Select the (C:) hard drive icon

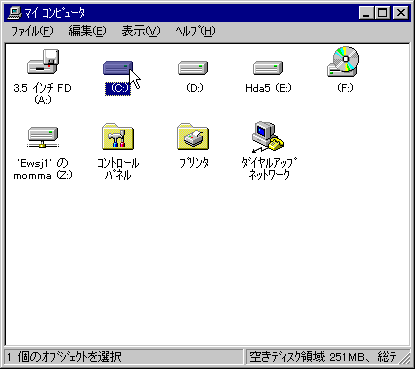coord(118,68)
